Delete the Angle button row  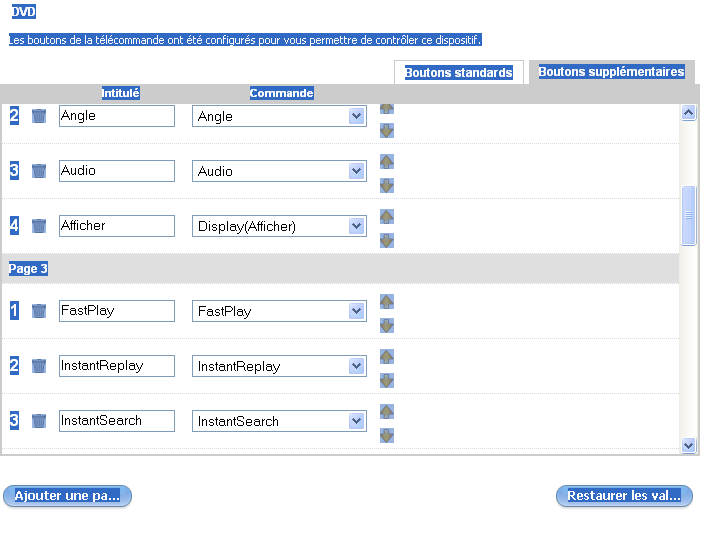(39, 116)
